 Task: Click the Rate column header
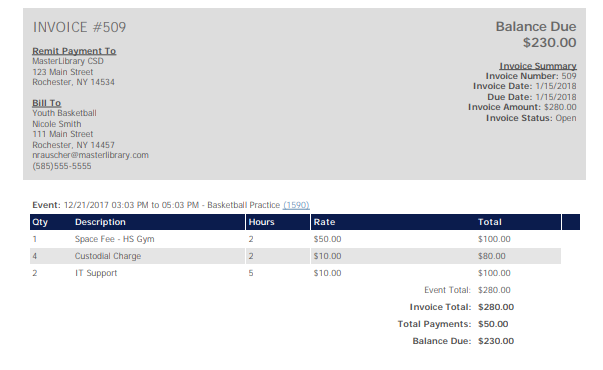coord(324,222)
